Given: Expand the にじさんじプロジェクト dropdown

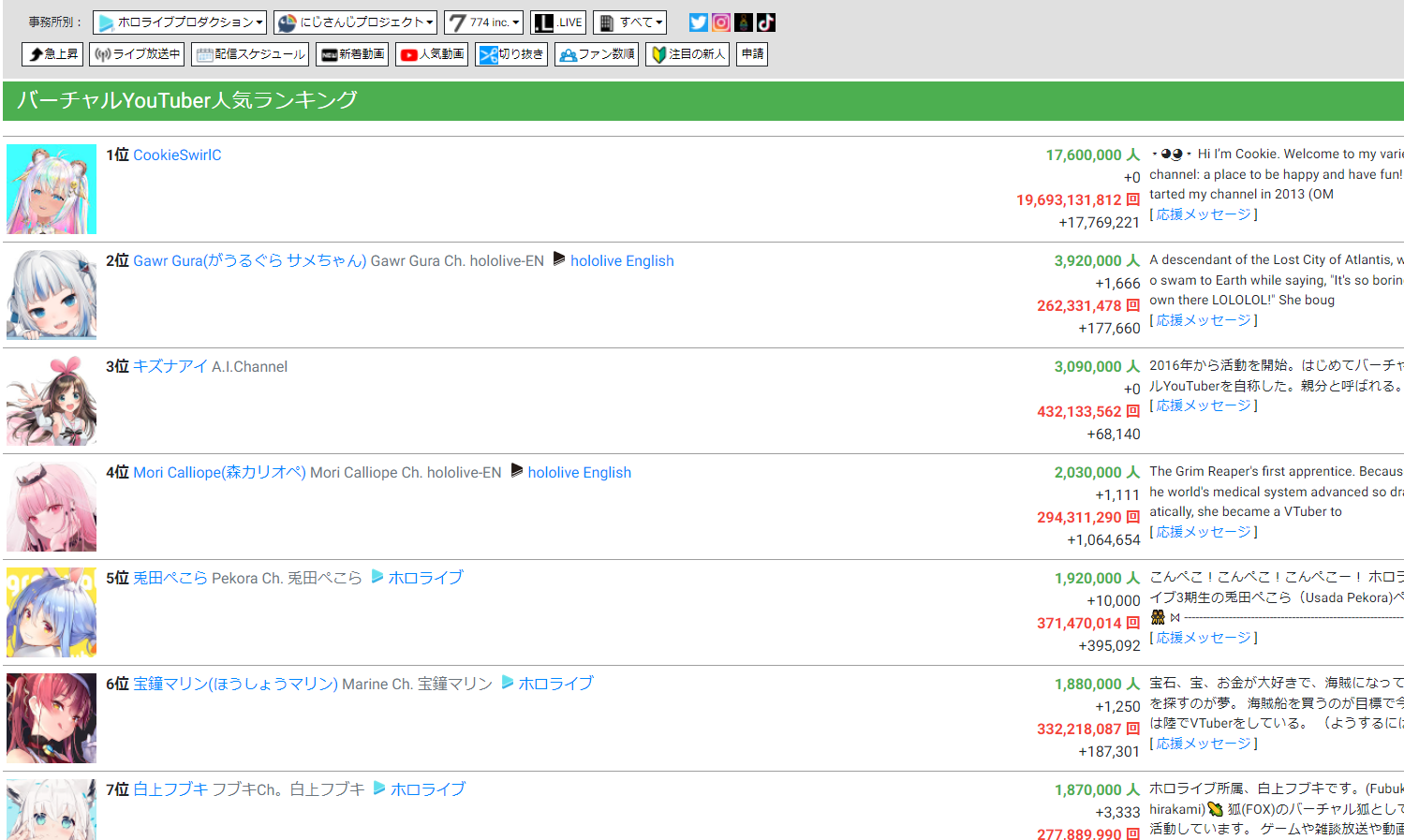Looking at the screenshot, I should point(355,22).
